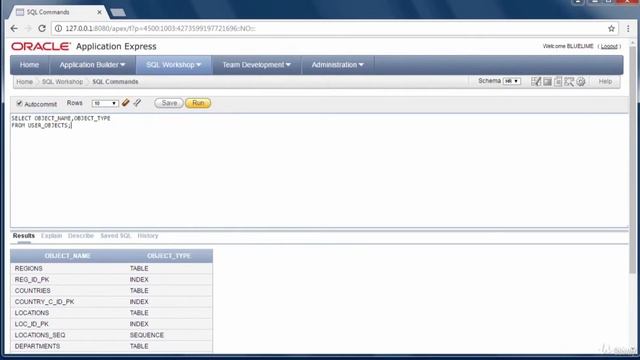The height and width of the screenshot is (360, 640).
Task: Open the Rows count dropdown
Action: (x=105, y=103)
